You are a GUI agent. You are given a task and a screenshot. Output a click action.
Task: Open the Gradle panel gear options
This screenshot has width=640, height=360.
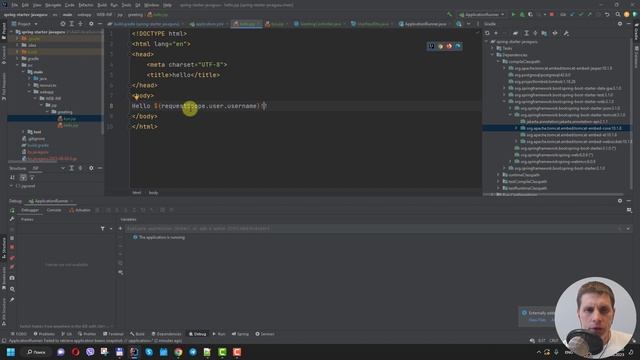(620, 24)
